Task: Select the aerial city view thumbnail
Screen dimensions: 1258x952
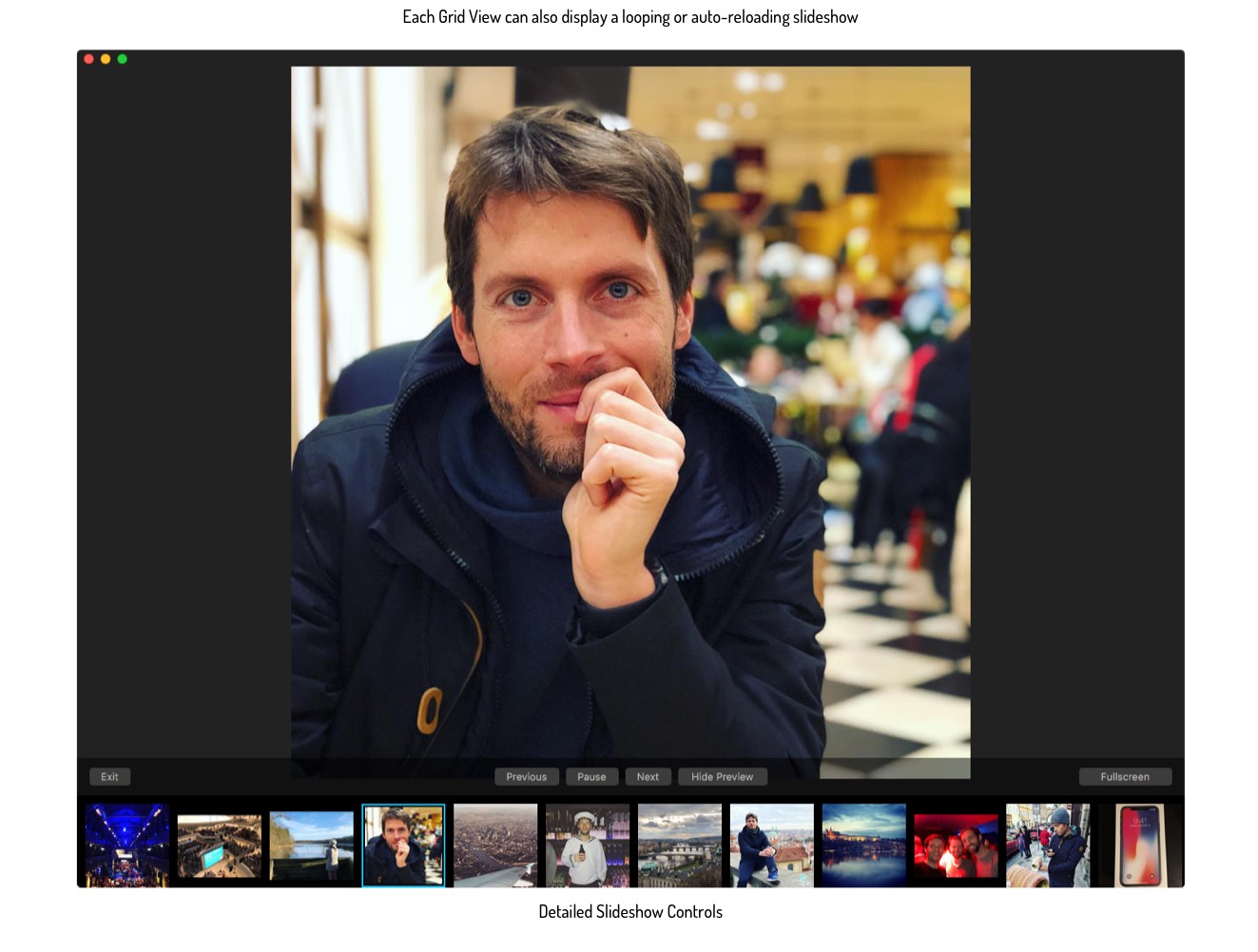Action: pyautogui.click(x=495, y=845)
